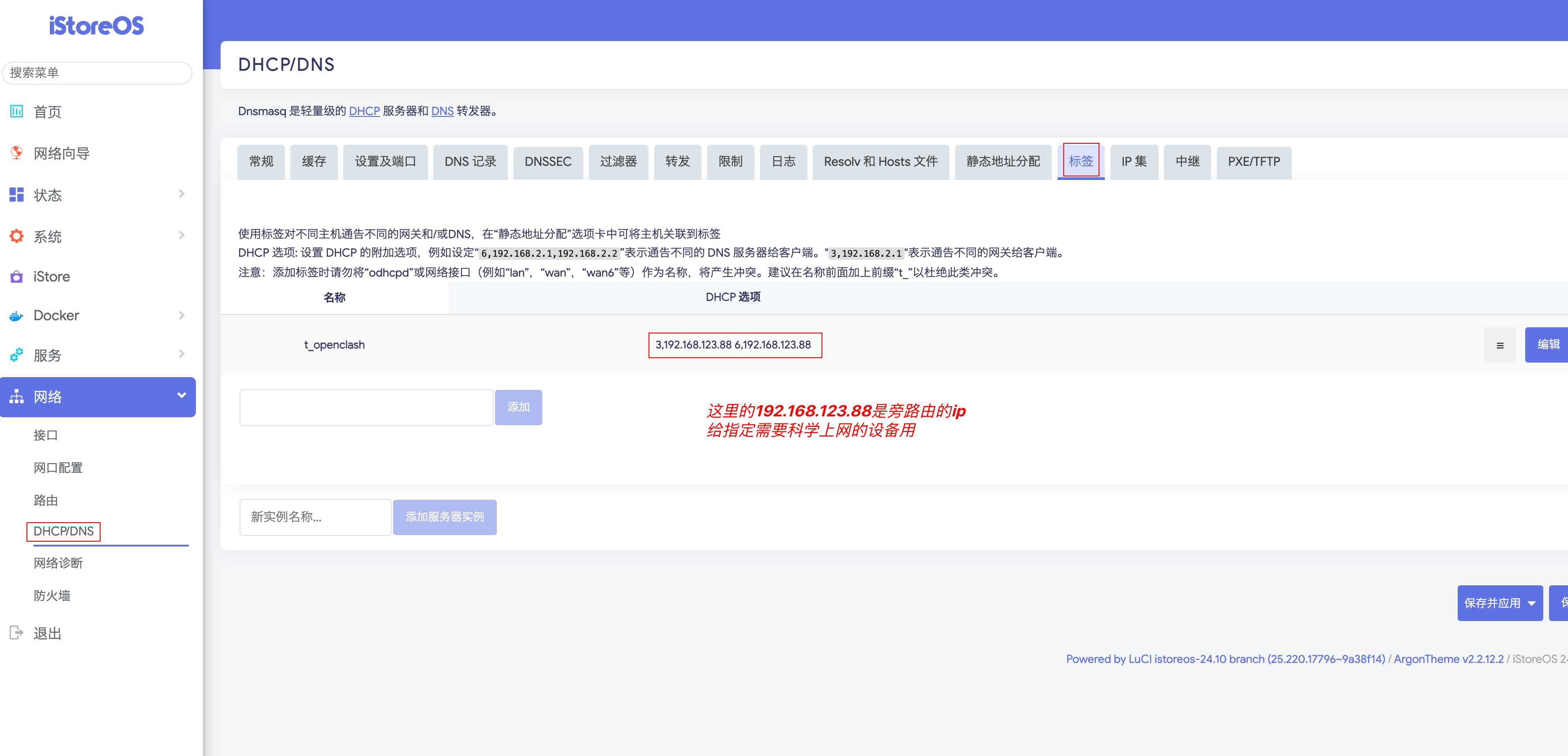Select the 标签 tab
This screenshot has width=1568, height=756.
pos(1081,161)
